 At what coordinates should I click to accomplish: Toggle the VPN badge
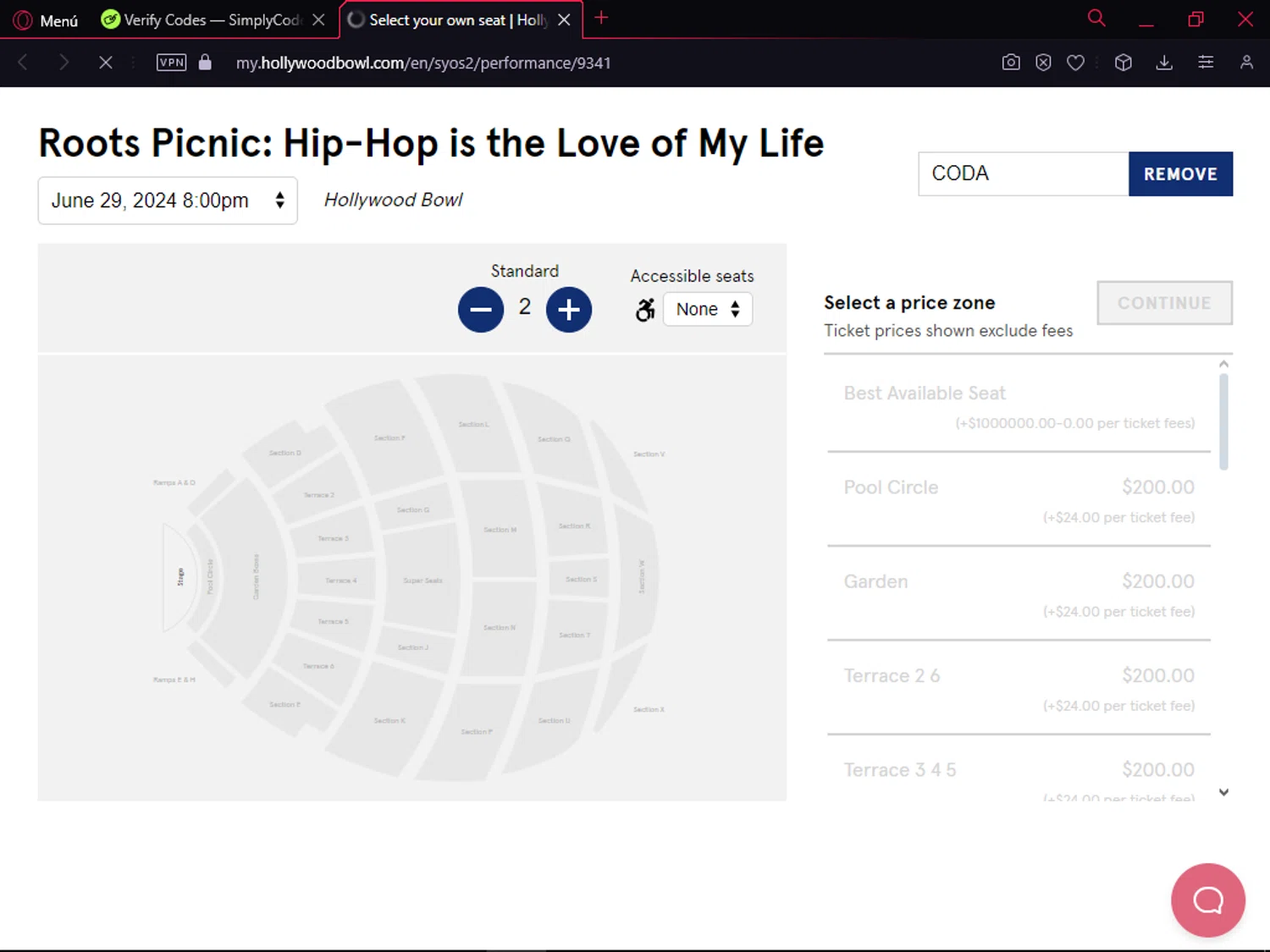pos(171,62)
